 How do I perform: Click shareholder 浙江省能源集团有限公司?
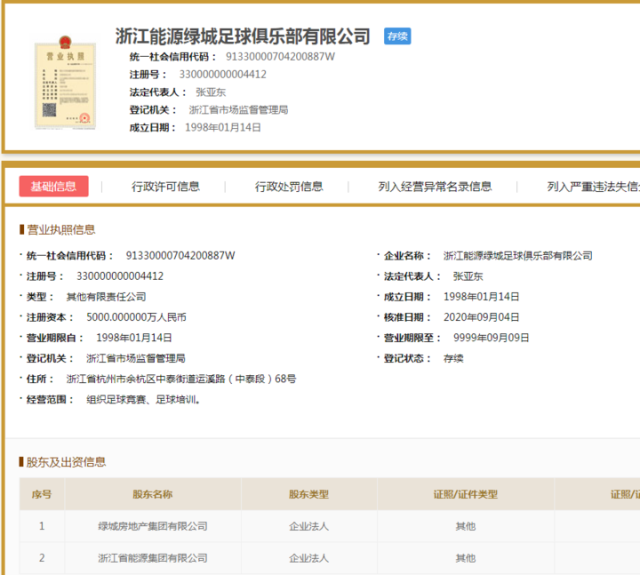click(152, 558)
